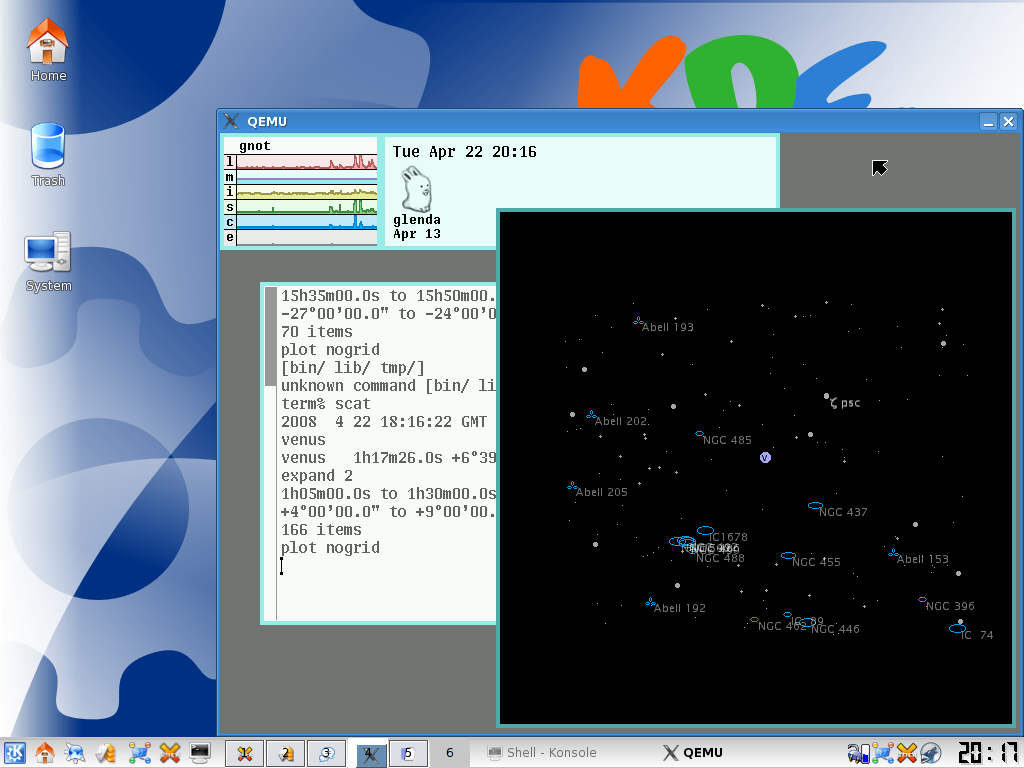Switch to virtual desktop 1
Screen dimensions: 1024x768
(x=245, y=753)
